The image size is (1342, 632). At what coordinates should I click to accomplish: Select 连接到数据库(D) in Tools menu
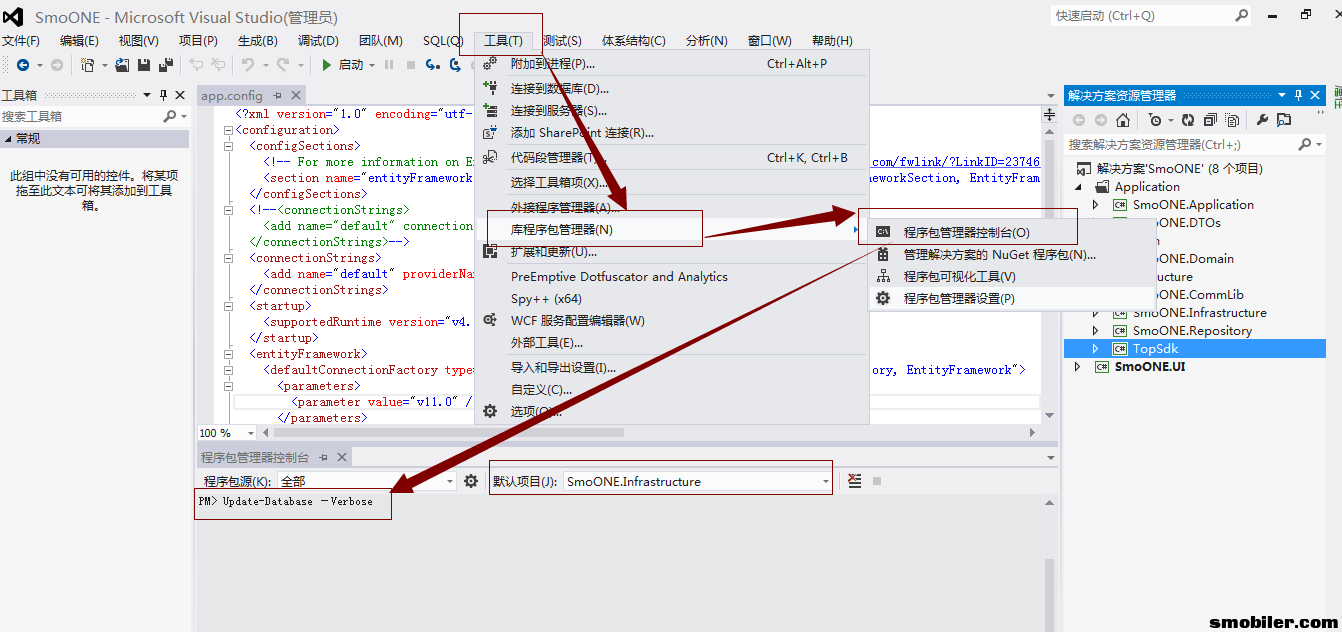pyautogui.click(x=672, y=89)
